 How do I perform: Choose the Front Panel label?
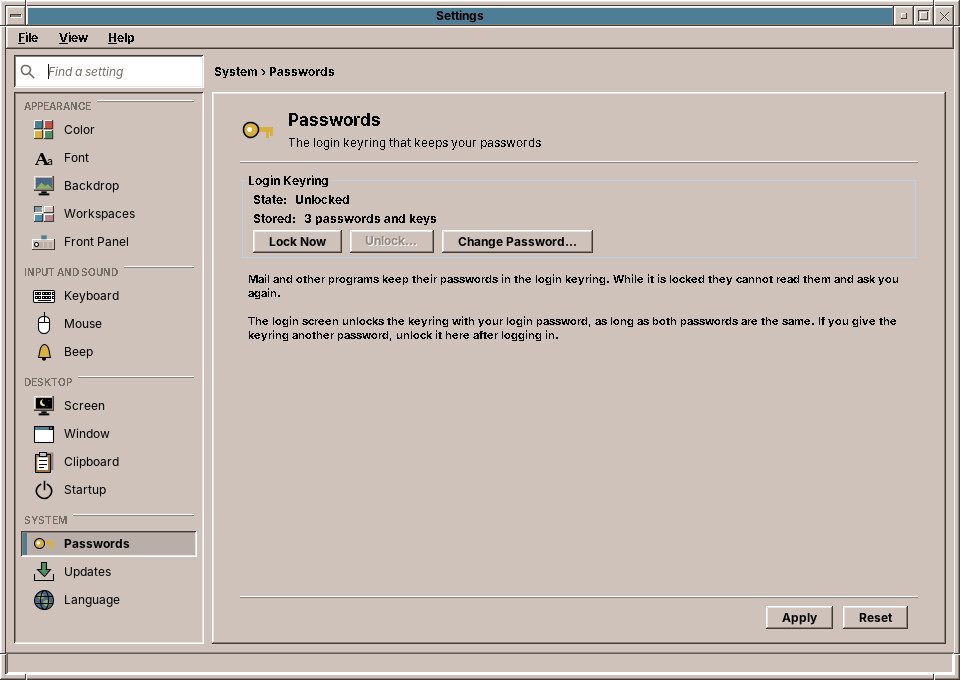click(x=96, y=242)
